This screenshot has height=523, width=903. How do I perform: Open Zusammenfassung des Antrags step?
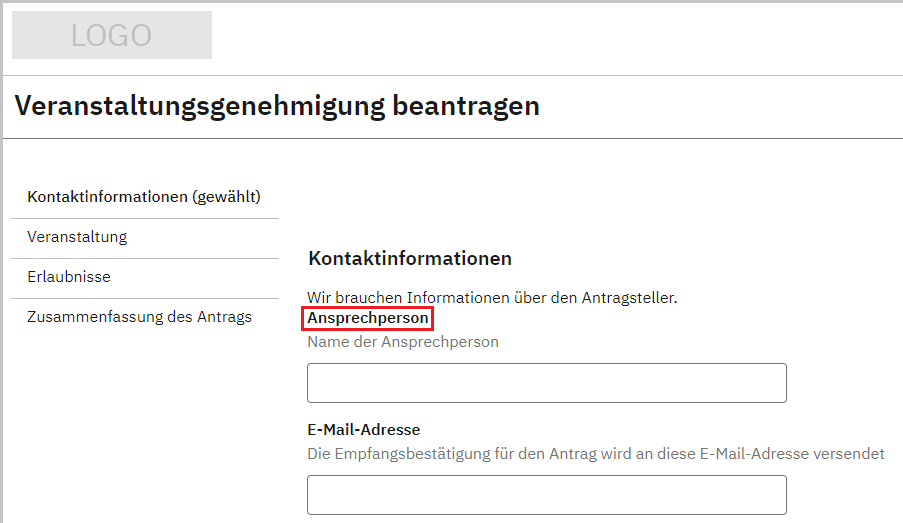[x=139, y=317]
